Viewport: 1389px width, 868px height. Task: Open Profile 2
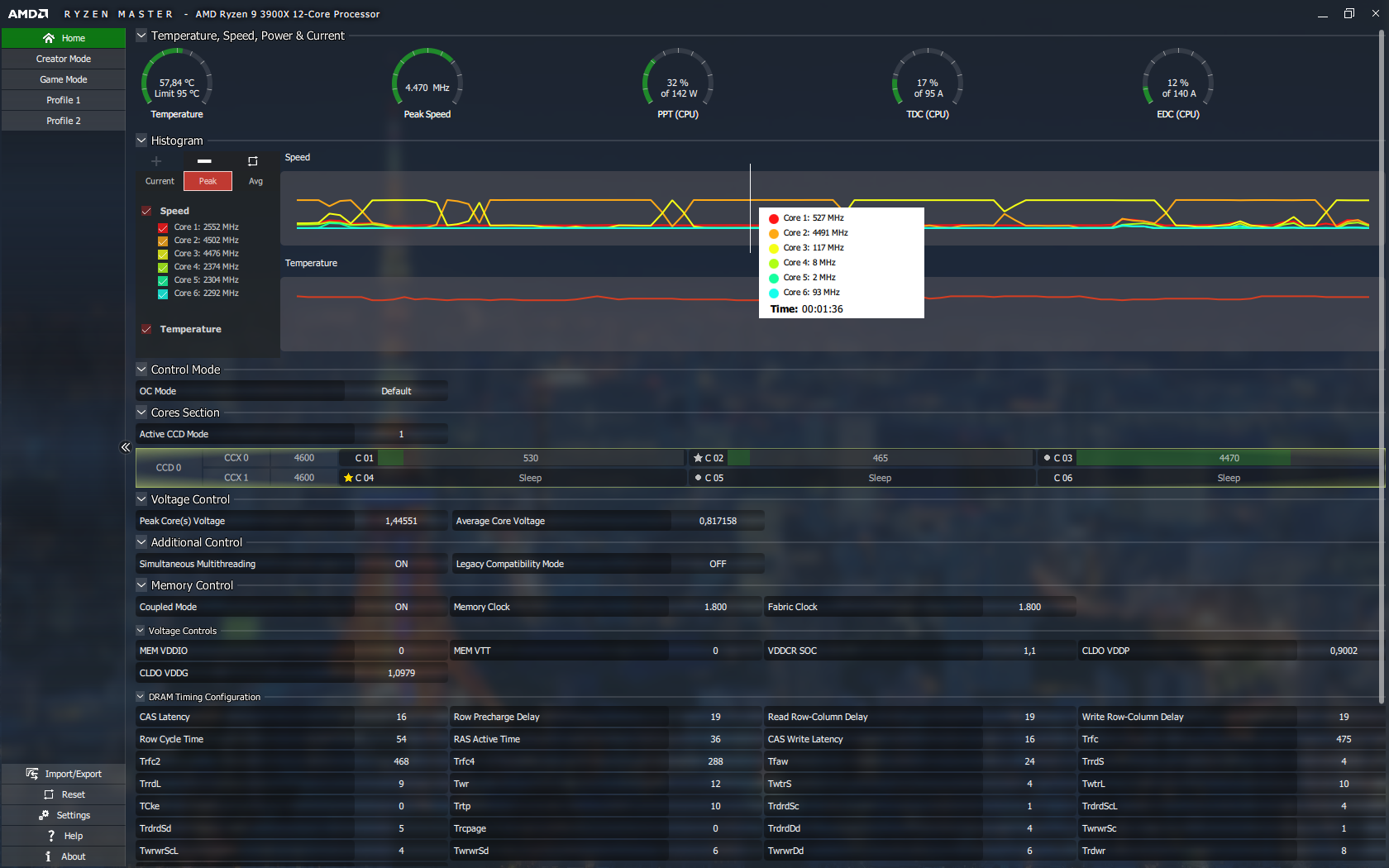tap(64, 121)
